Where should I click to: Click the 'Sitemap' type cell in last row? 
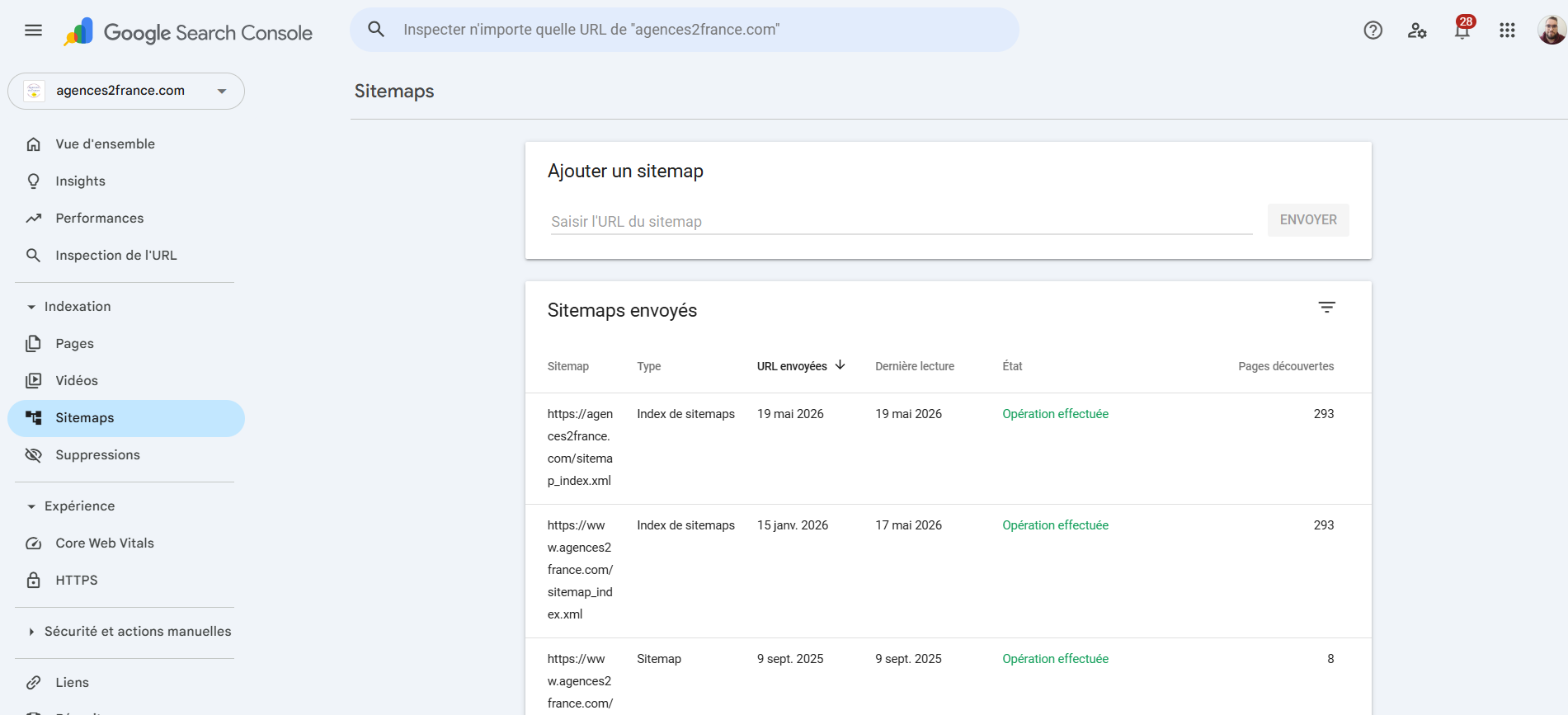(x=659, y=659)
